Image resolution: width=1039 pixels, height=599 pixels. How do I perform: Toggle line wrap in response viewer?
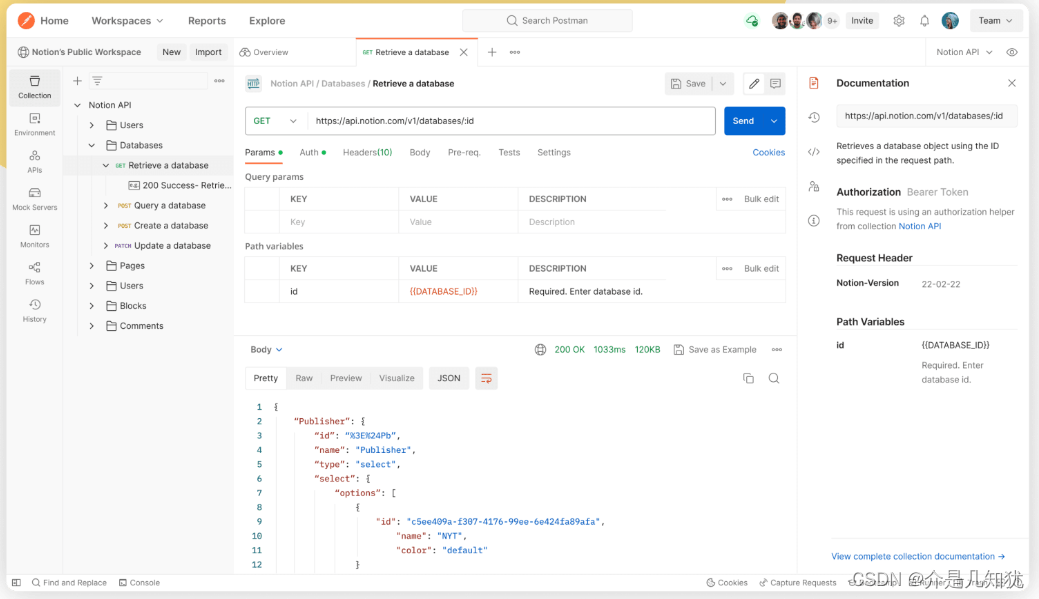click(486, 378)
